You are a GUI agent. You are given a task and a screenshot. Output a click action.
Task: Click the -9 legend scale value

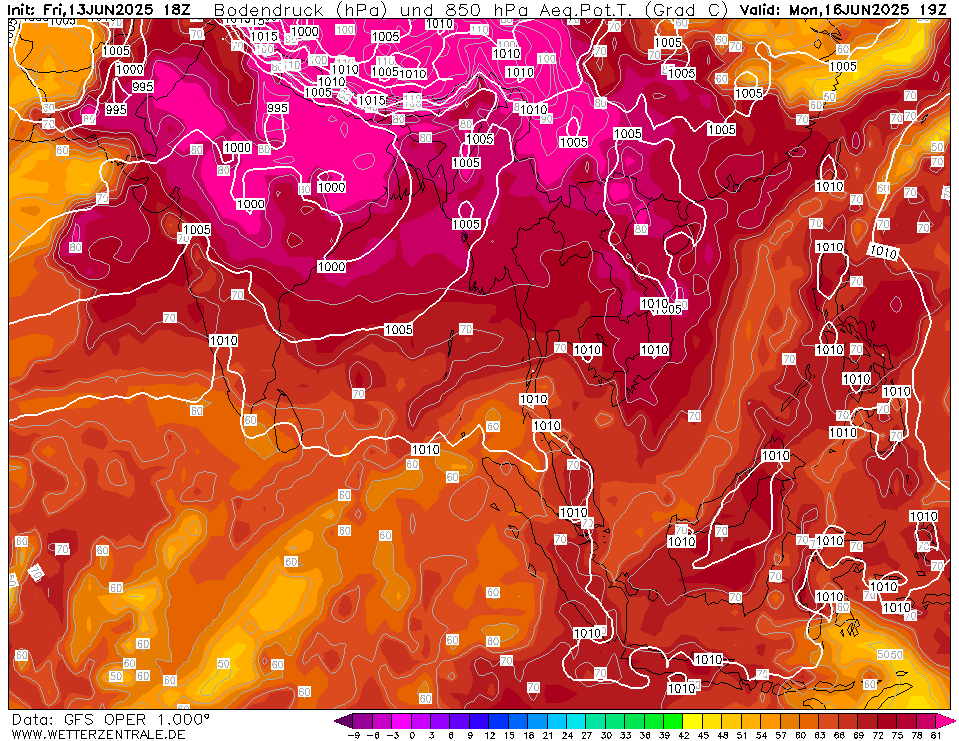tap(354, 735)
